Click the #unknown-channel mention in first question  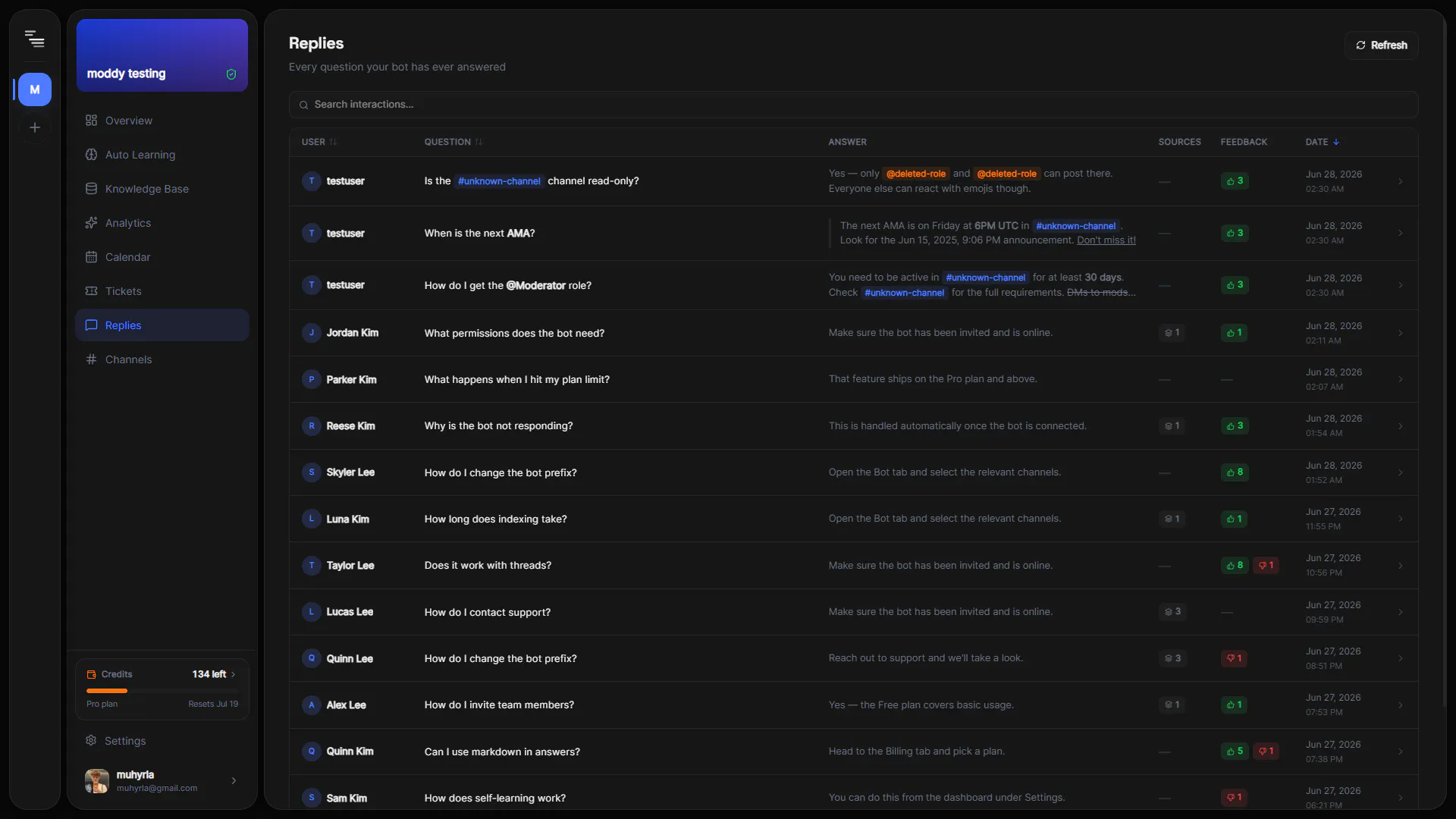[499, 181]
